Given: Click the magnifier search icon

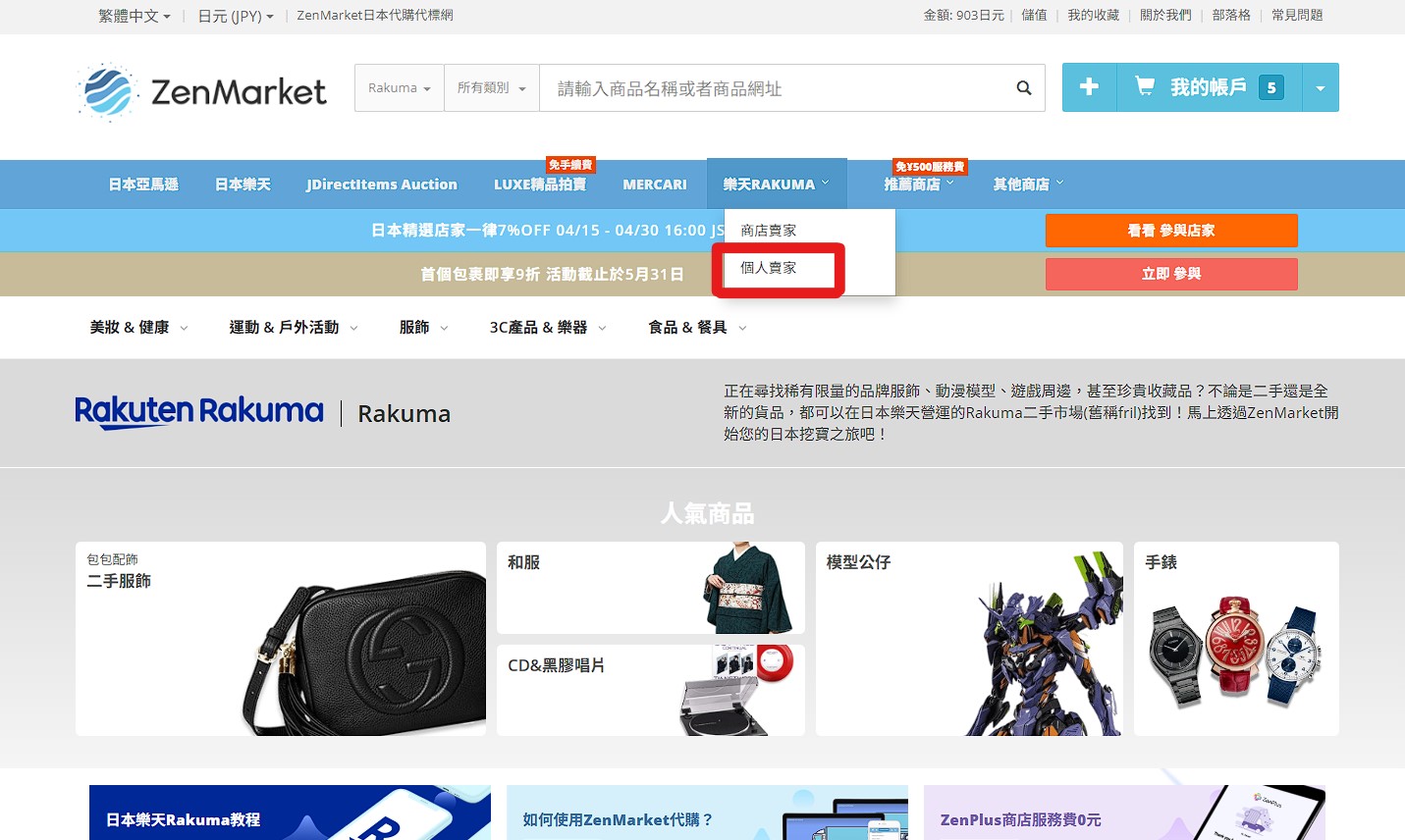Looking at the screenshot, I should 1023,88.
